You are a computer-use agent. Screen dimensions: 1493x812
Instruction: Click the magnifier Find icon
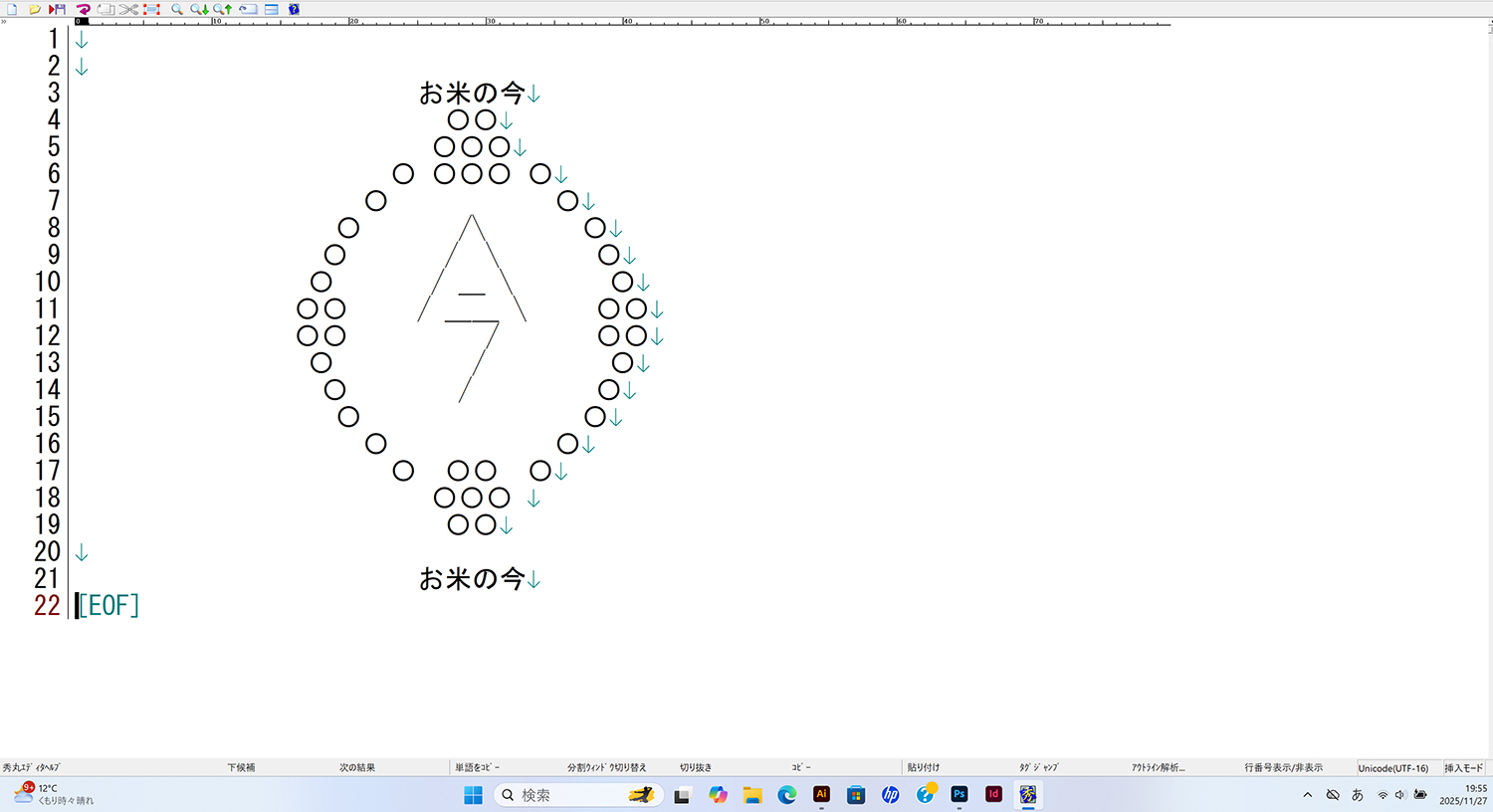(x=177, y=9)
